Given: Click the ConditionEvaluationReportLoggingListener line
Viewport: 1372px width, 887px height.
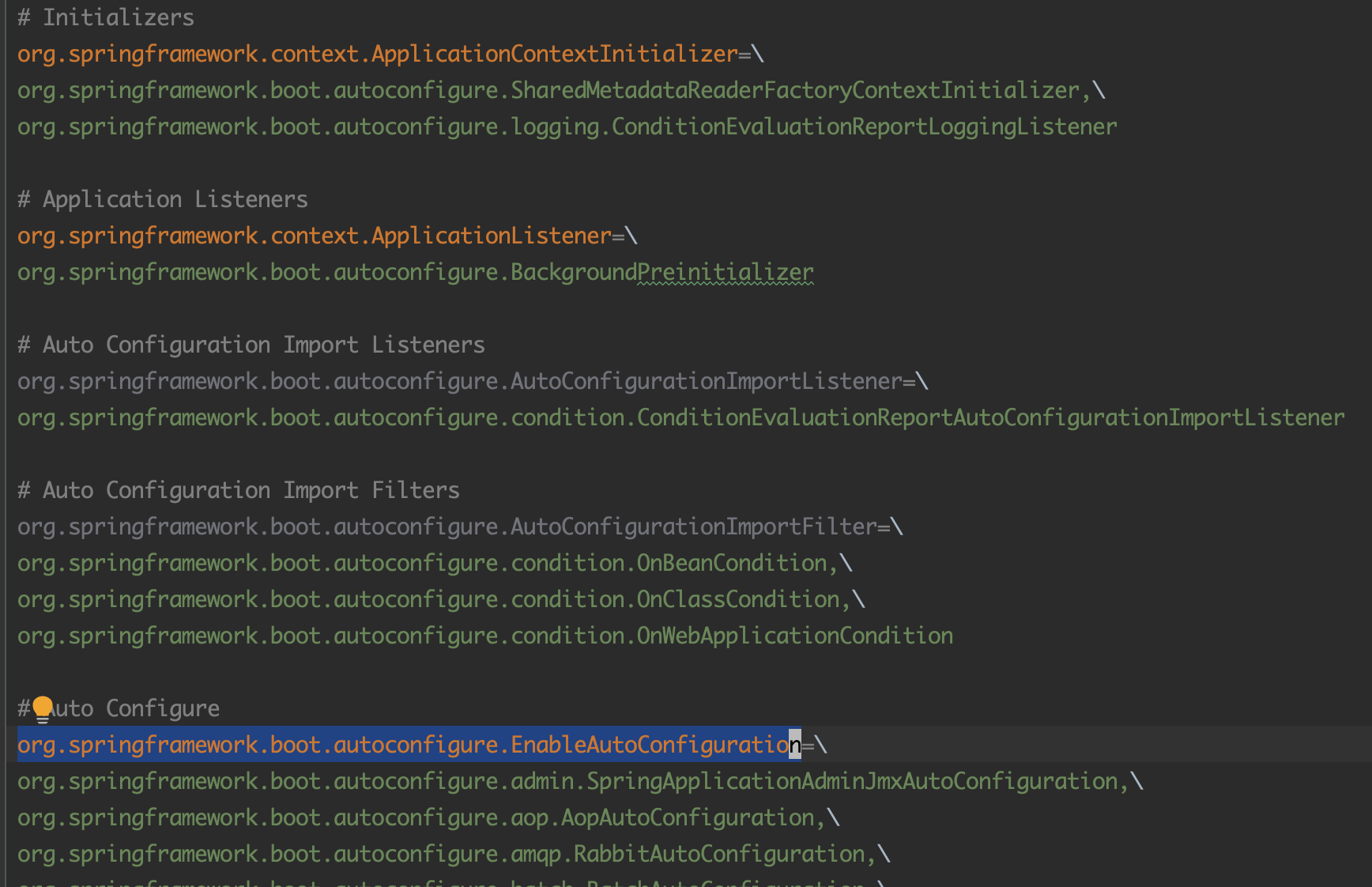Looking at the screenshot, I should [x=567, y=126].
